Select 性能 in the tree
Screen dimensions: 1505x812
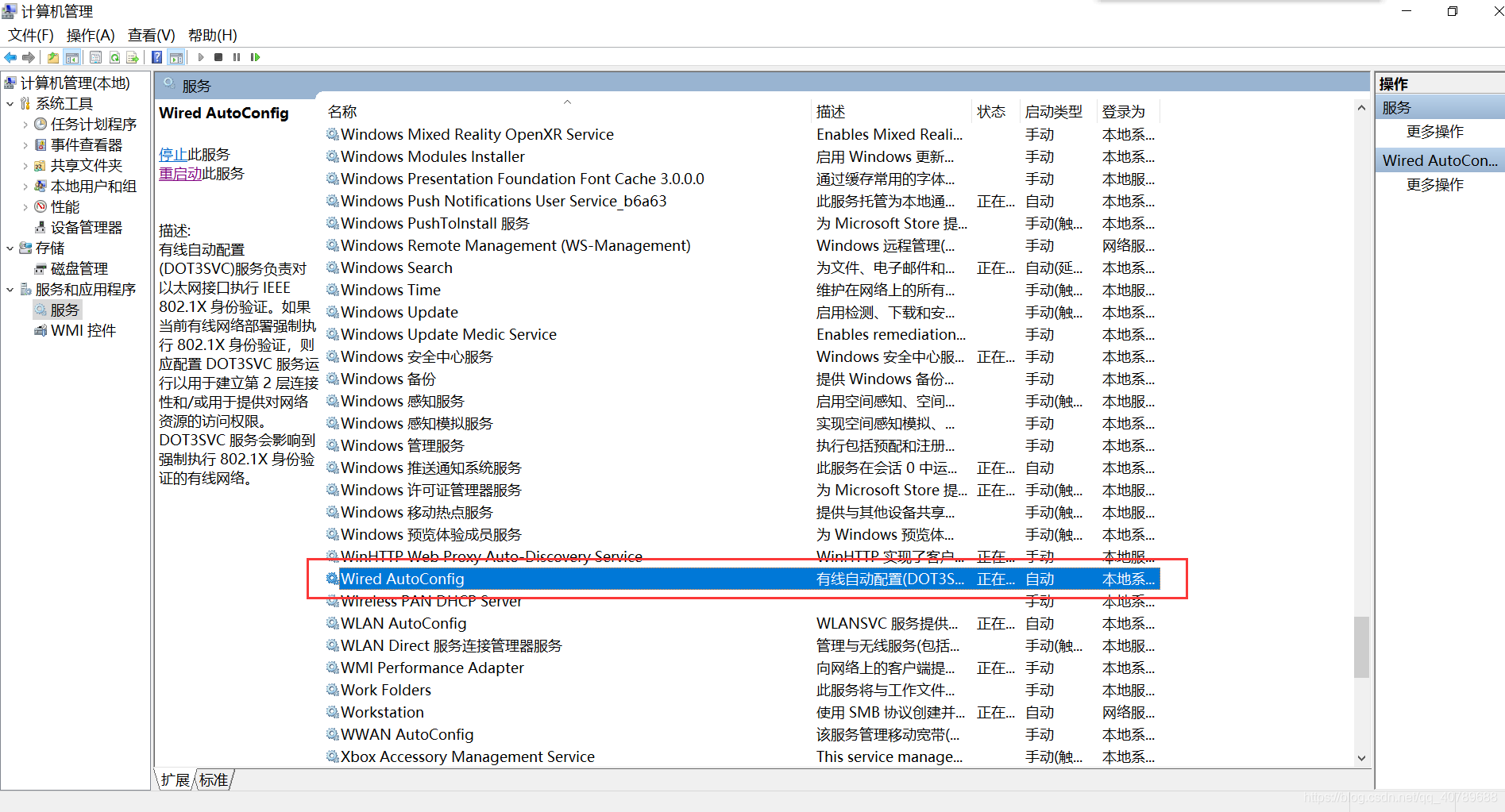(65, 206)
